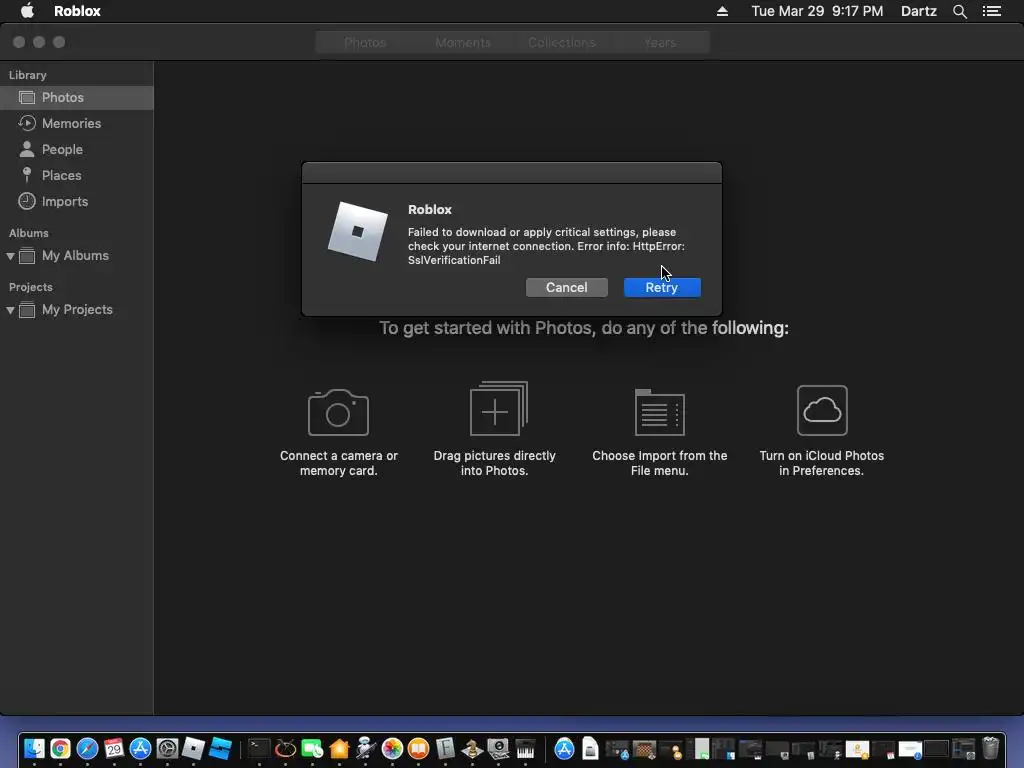The image size is (1024, 768).
Task: Open the Apple menu
Action: (x=27, y=11)
